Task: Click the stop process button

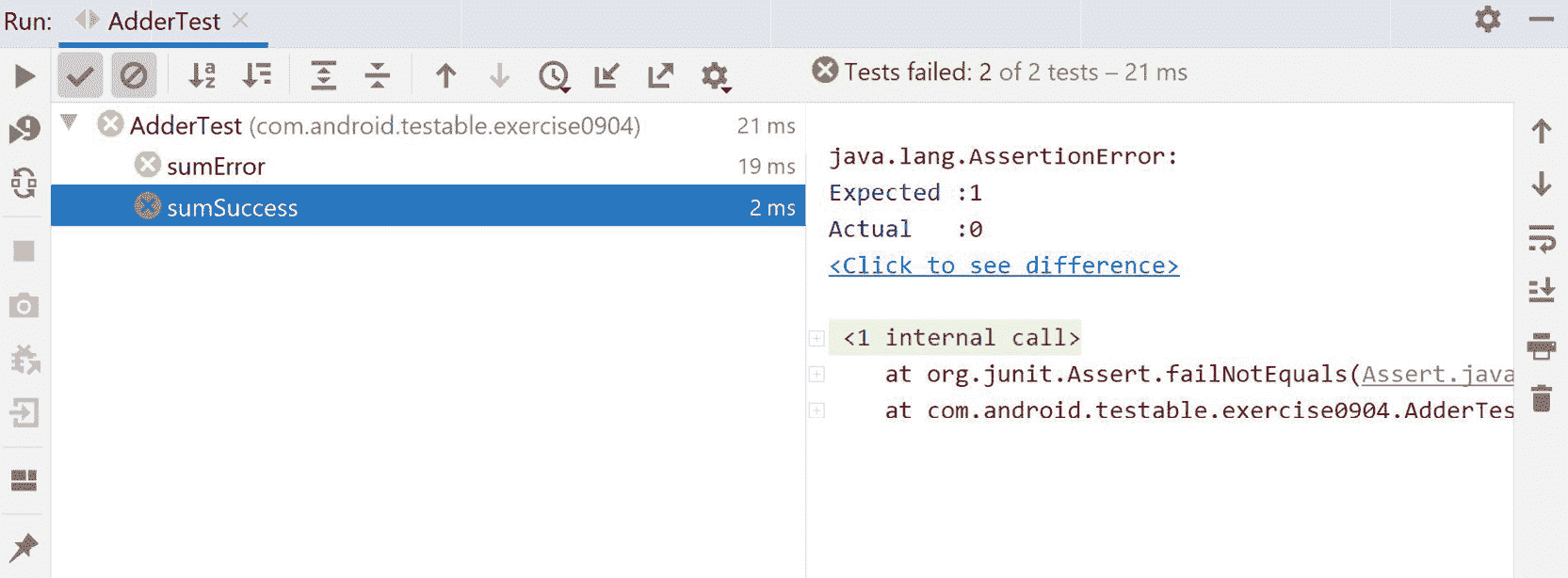Action: [x=24, y=251]
